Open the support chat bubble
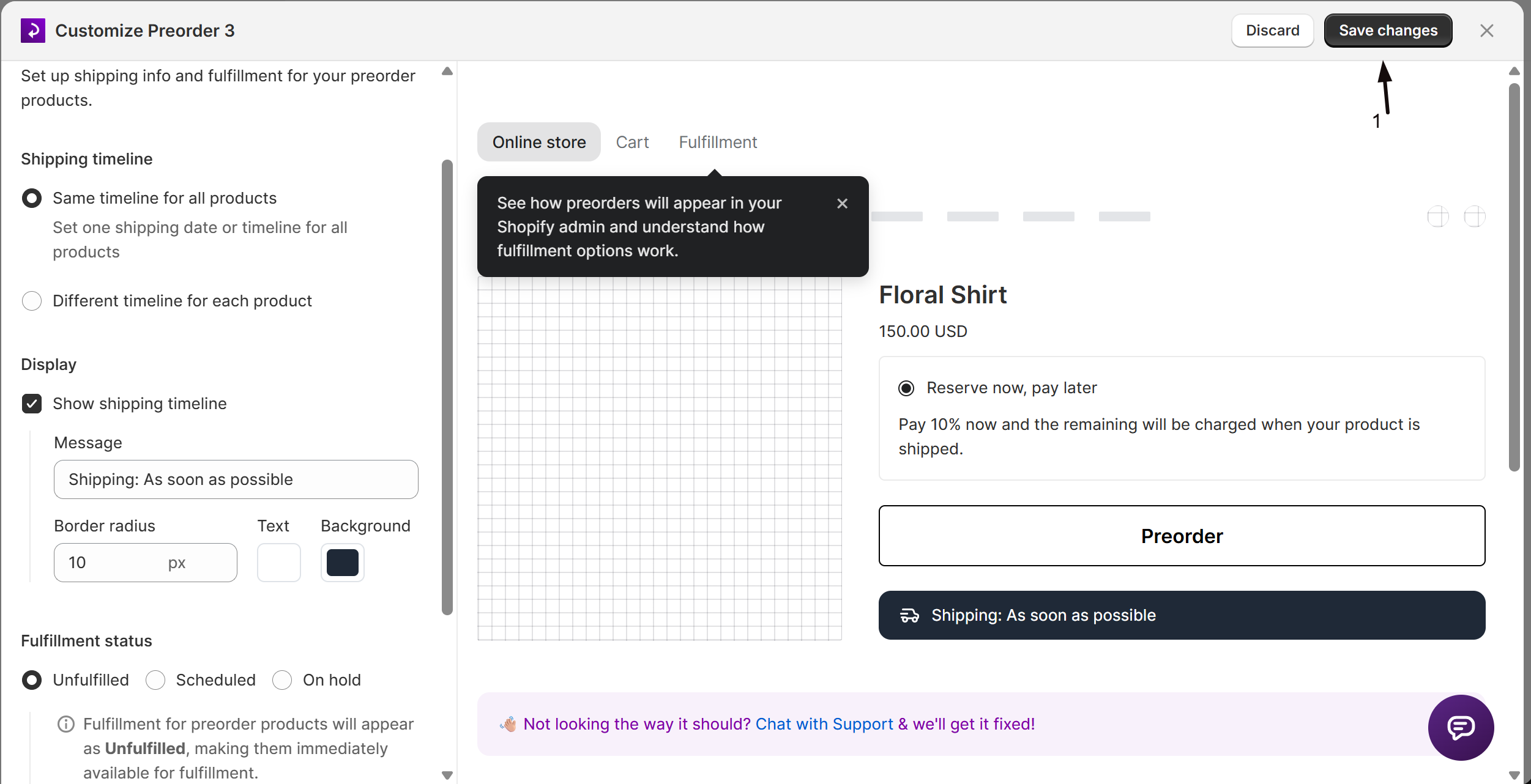 pos(1461,727)
